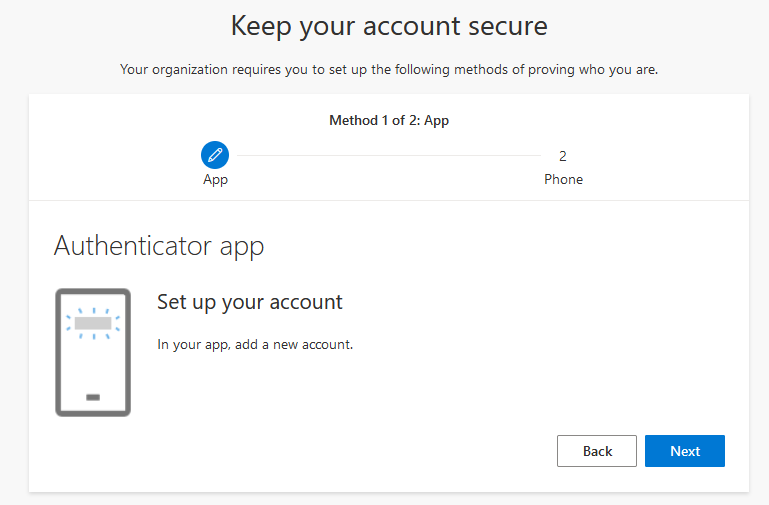The height and width of the screenshot is (505, 769).
Task: Click the blue pencil icon for the App step
Action: click(215, 155)
